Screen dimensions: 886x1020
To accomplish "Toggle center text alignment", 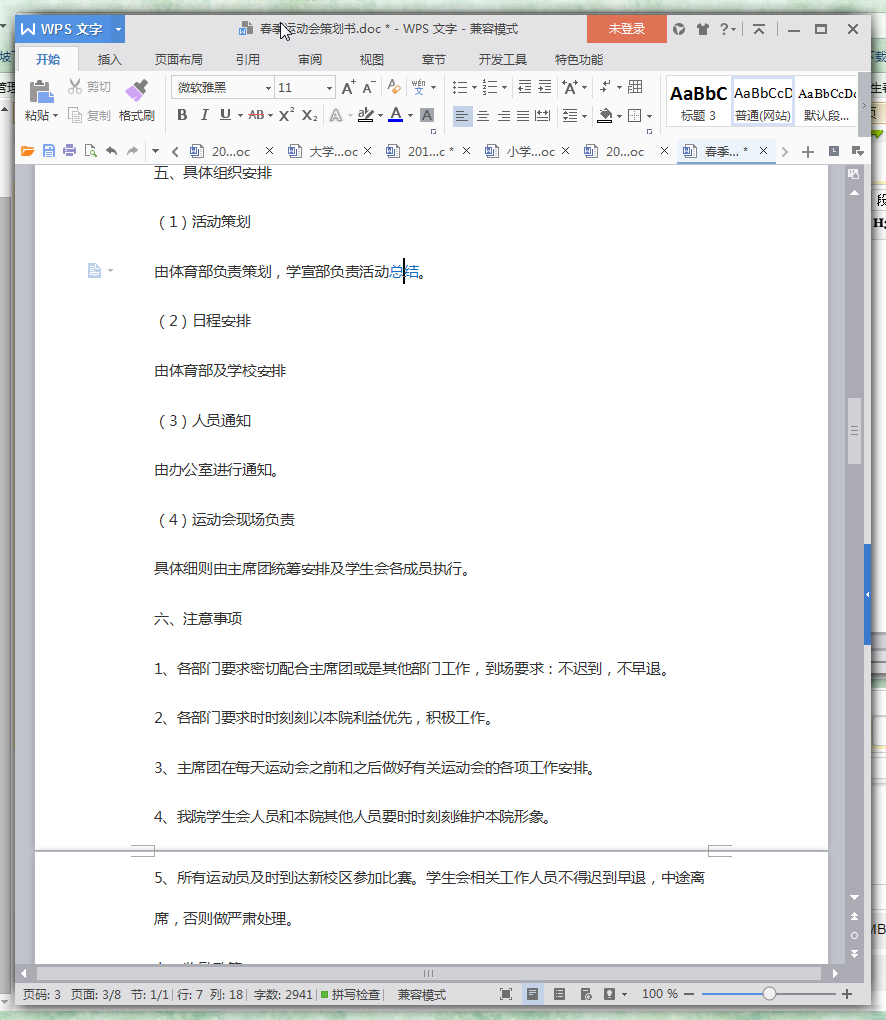I will [483, 116].
